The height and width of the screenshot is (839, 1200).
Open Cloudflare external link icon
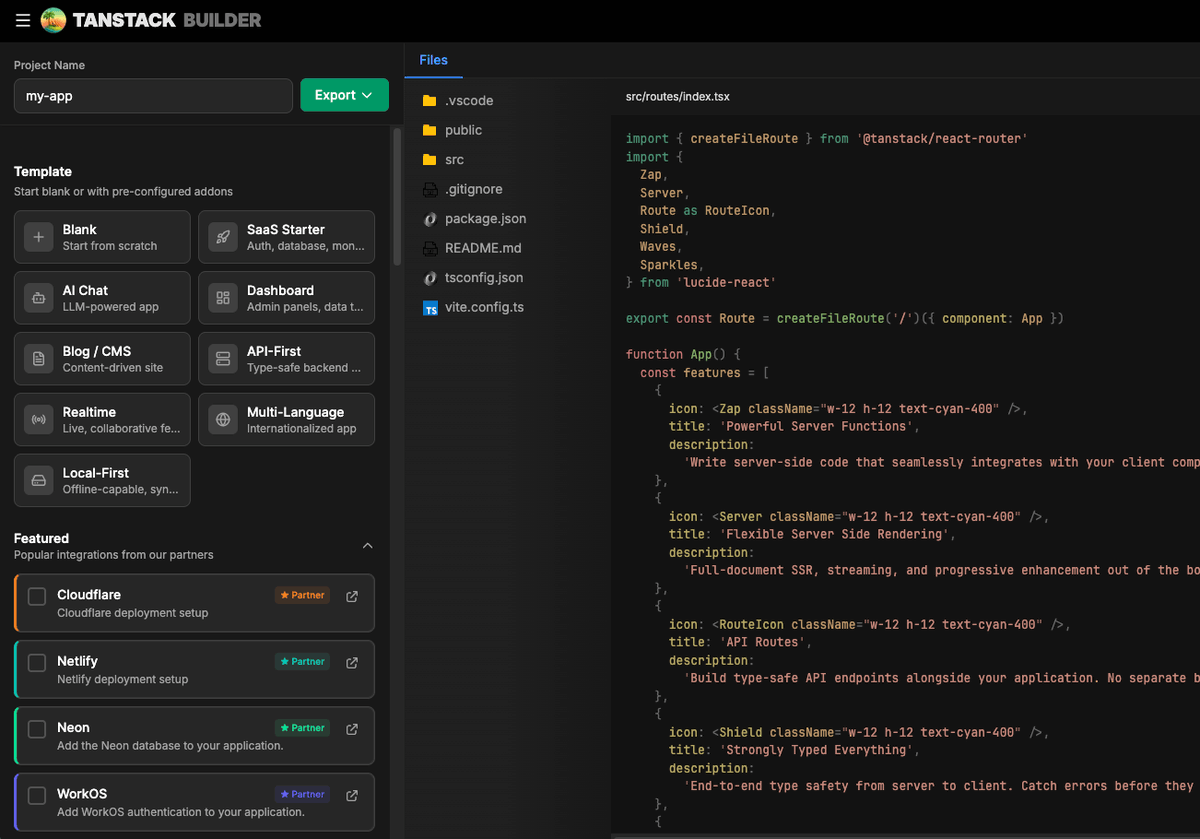[x=352, y=596]
